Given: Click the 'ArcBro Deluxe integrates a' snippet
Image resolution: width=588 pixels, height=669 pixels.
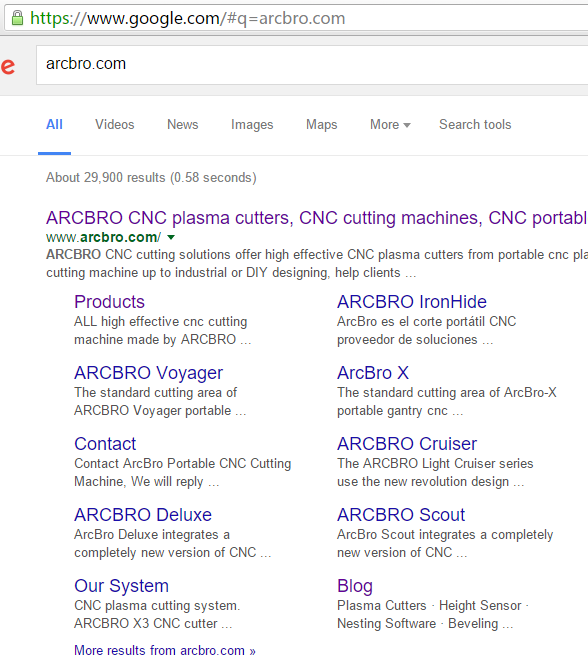Looking at the screenshot, I should click(x=152, y=535).
